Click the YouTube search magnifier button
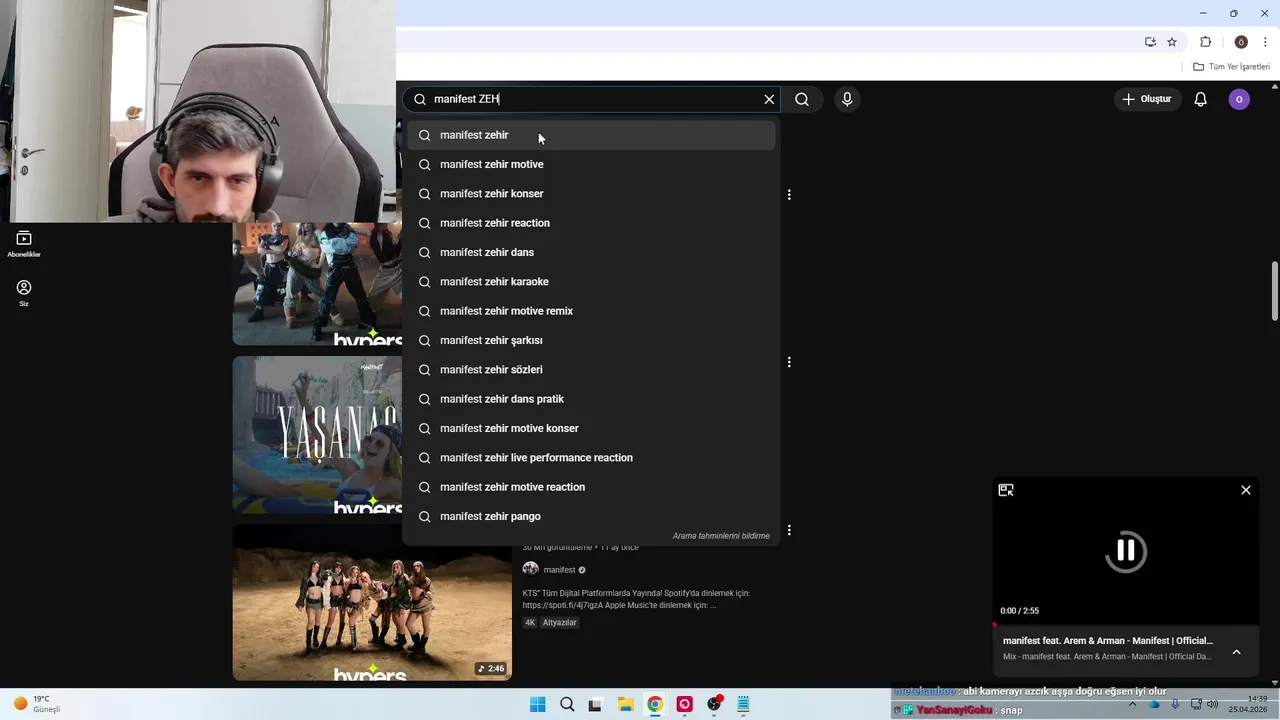The width and height of the screenshot is (1280, 720). 802,99
